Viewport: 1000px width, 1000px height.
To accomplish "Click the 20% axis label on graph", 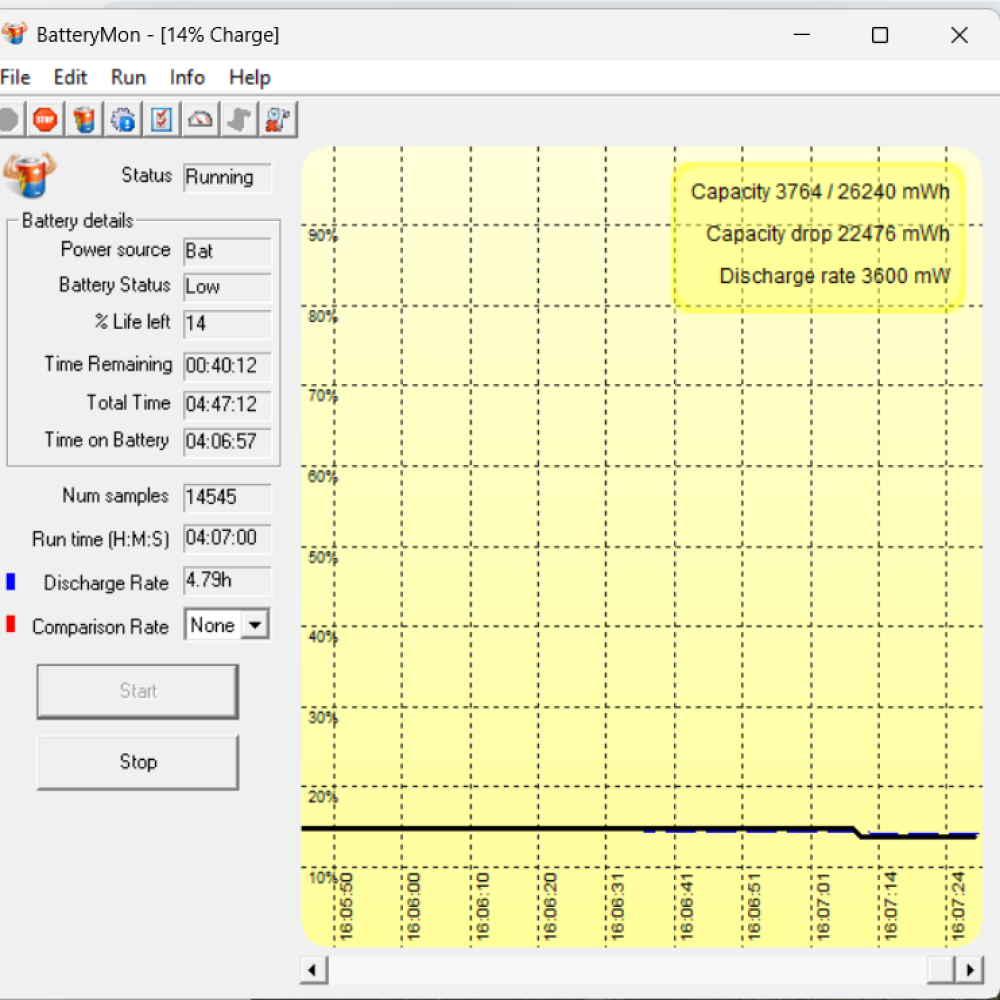I will 323,797.
